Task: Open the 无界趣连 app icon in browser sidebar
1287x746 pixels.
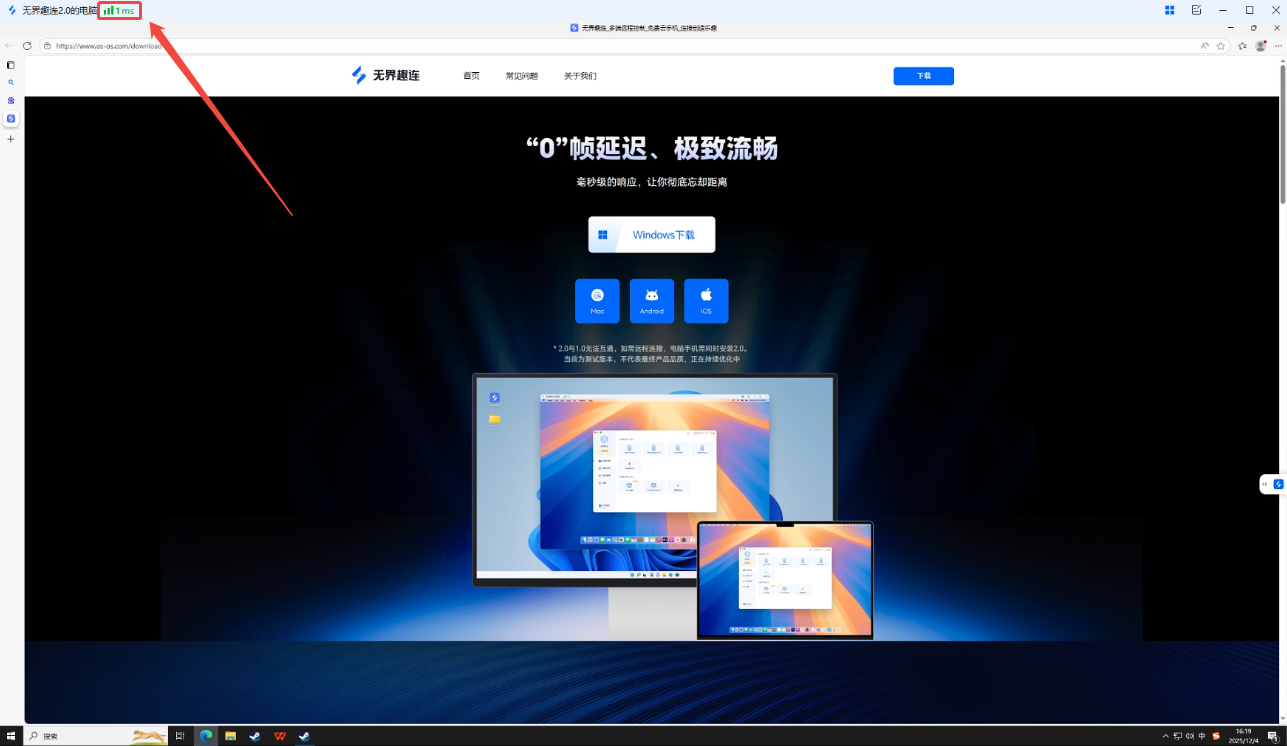Action: 11,118
